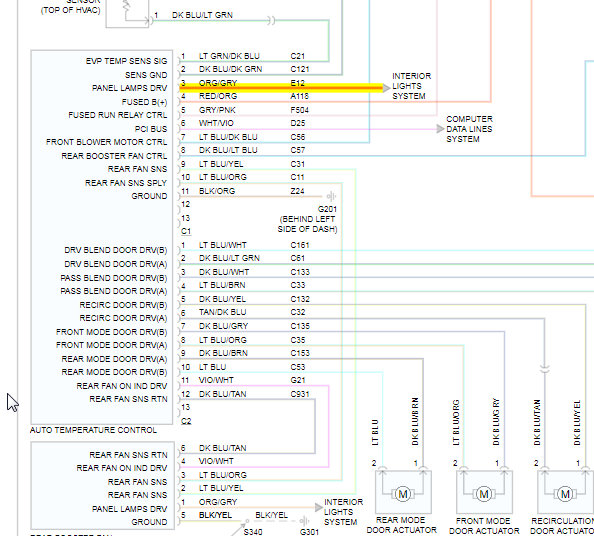Click the REAR MODE DOOR DRV(A) label
The image size is (594, 536).
coord(114,359)
